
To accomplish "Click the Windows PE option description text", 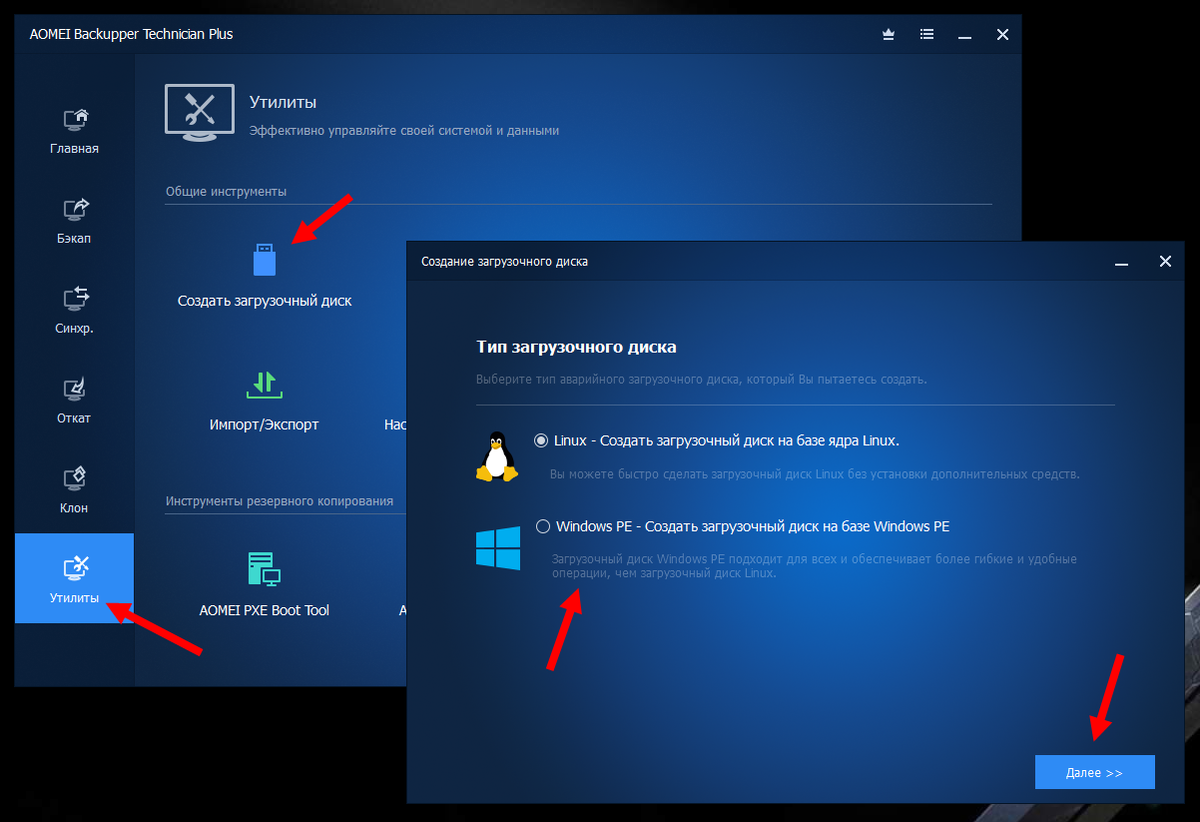I will [x=815, y=566].
